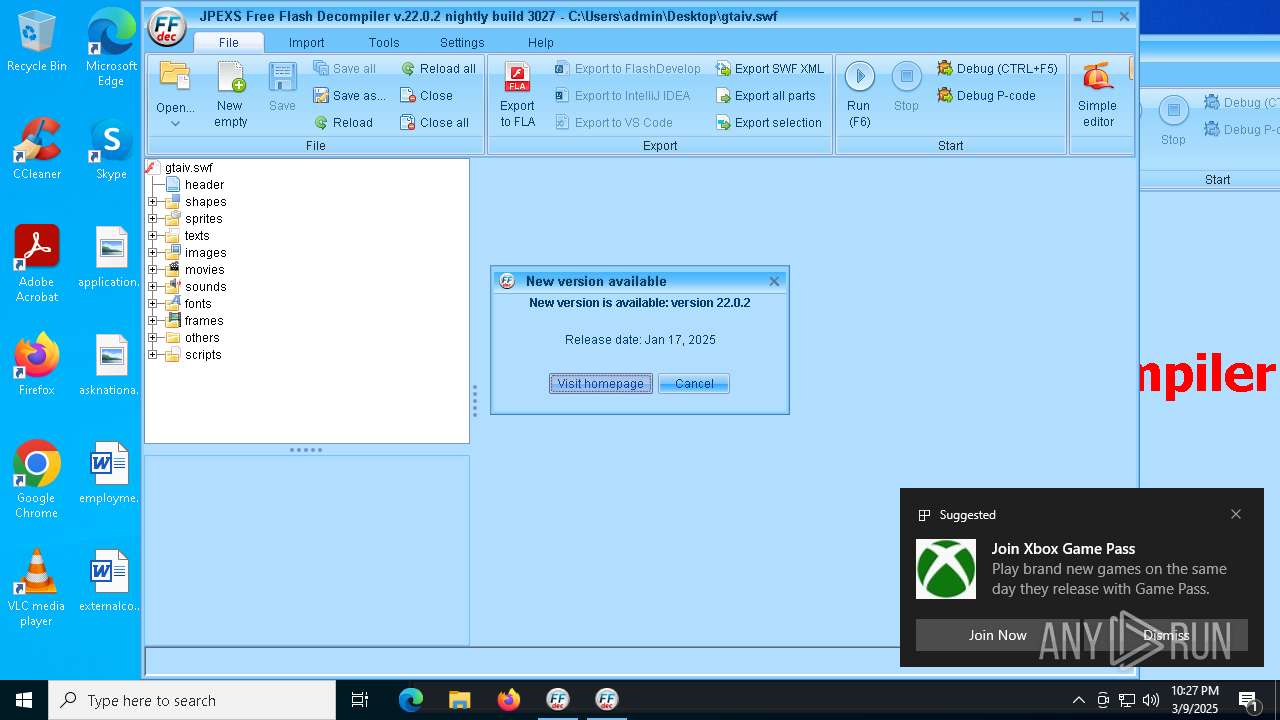Open CCleaner desktop shortcut
This screenshot has width=1280, height=720.
[x=37, y=149]
